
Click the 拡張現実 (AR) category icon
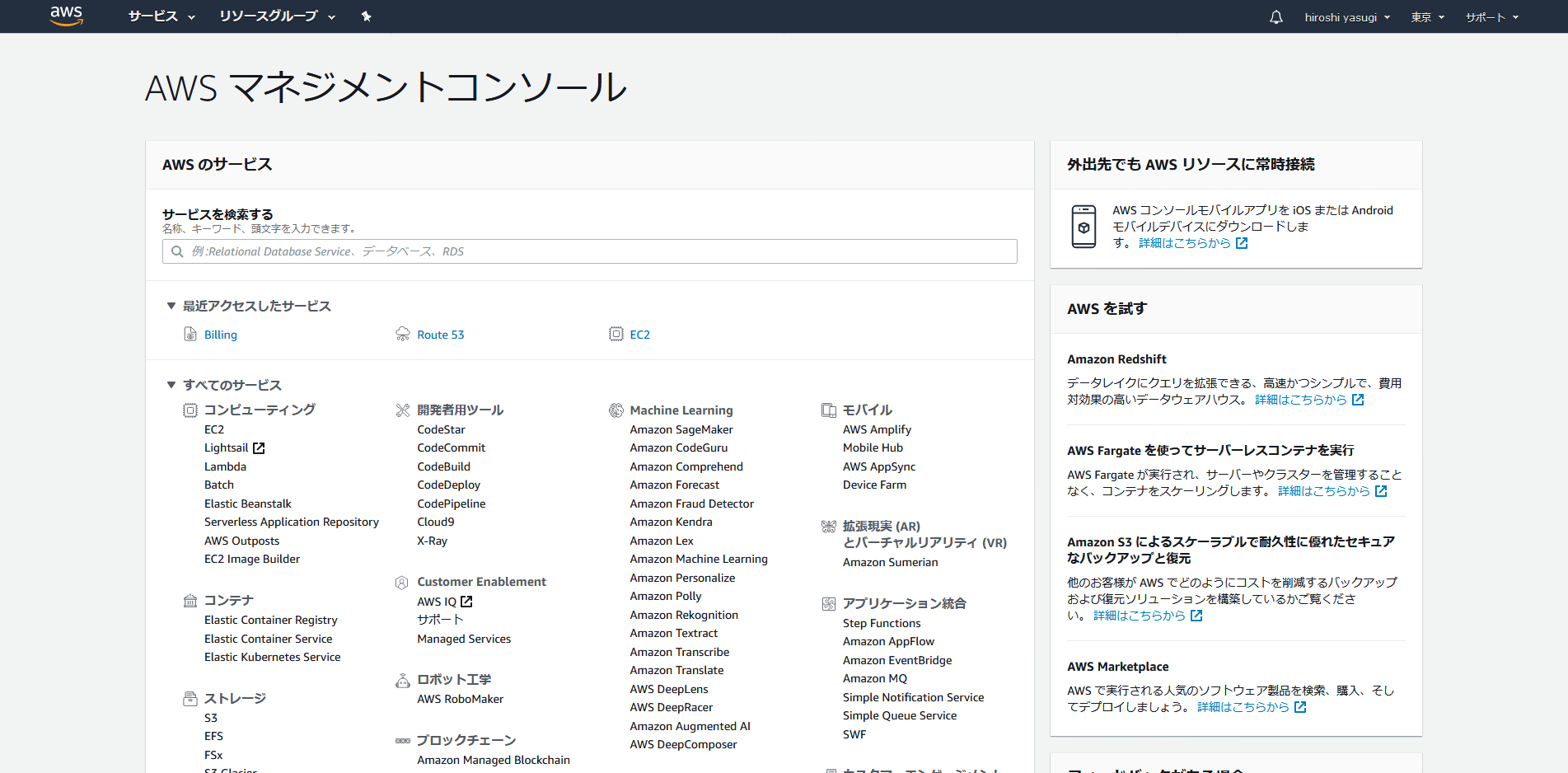[x=829, y=526]
